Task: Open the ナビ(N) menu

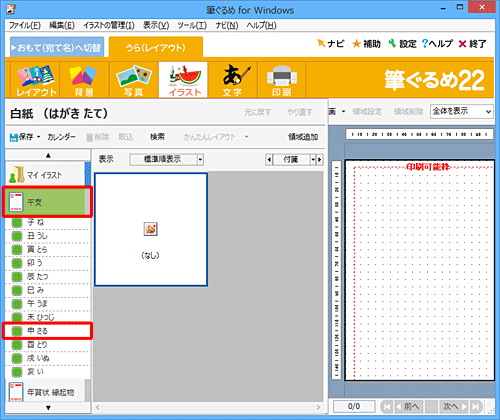Action: pos(227,25)
